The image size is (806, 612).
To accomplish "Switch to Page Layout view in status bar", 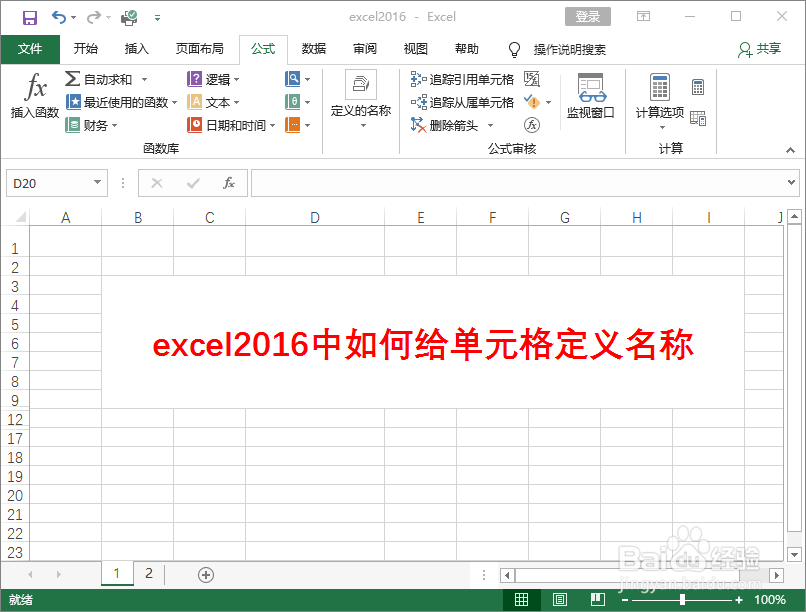I will click(560, 600).
